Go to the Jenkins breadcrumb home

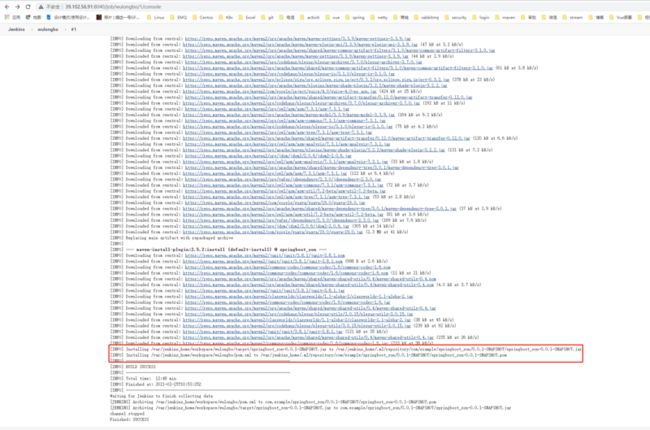pyautogui.click(x=17, y=29)
